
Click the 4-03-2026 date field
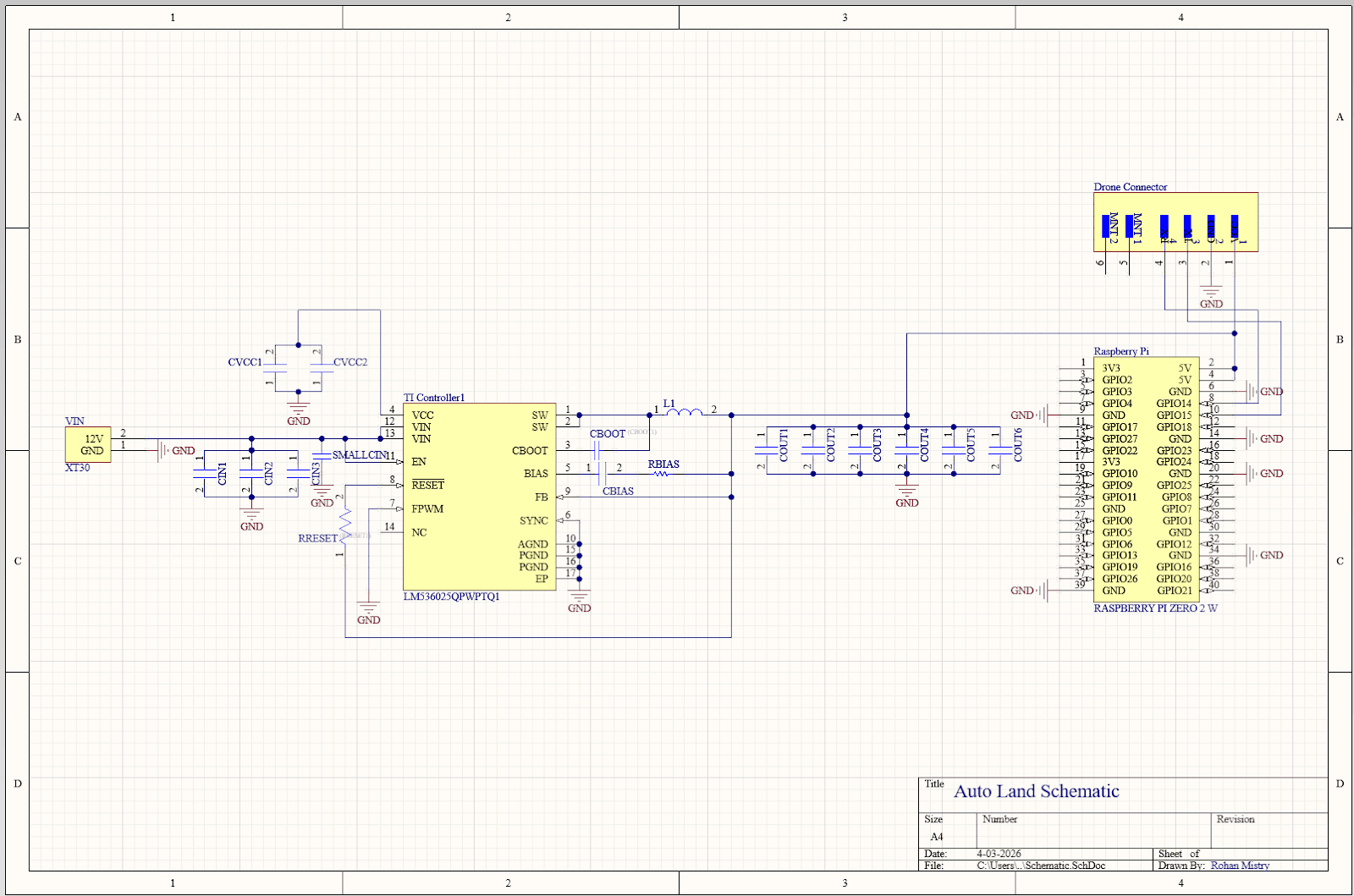click(x=999, y=854)
